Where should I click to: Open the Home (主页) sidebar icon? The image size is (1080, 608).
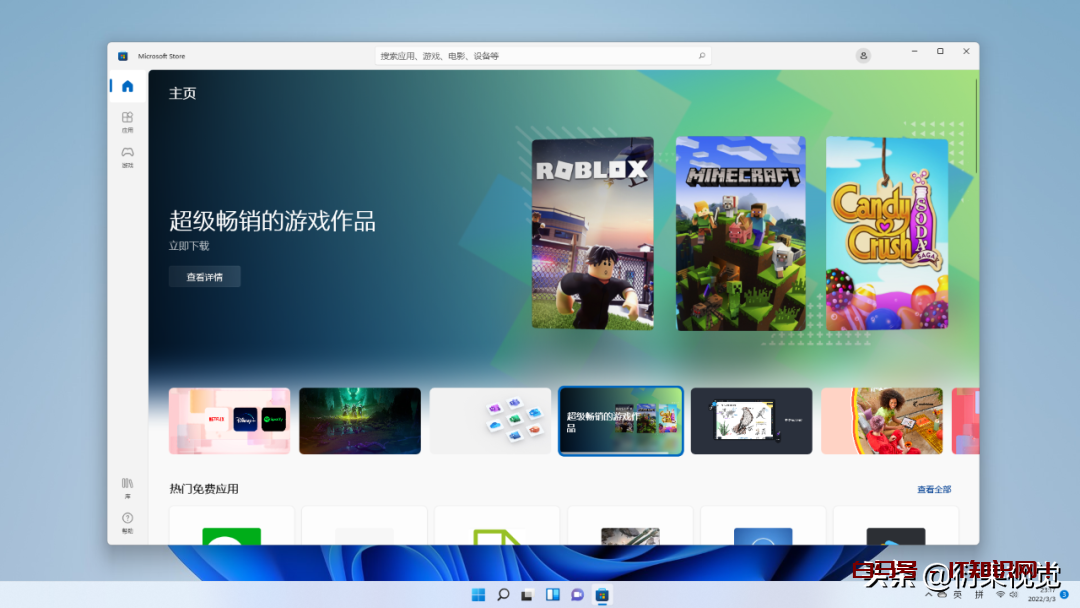pos(127,86)
